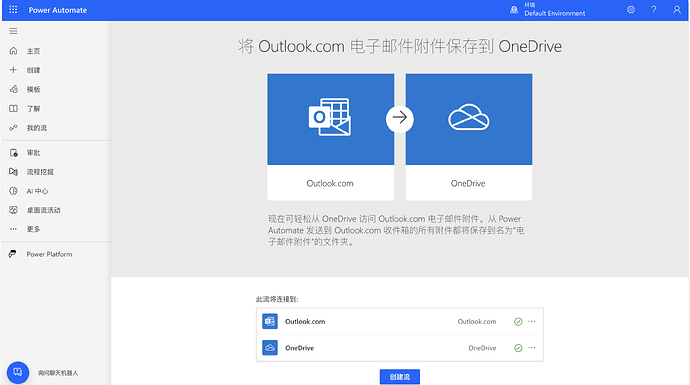Screen dimensions: 690x385
Task: Click Power Automate title in header
Action: (58, 10)
